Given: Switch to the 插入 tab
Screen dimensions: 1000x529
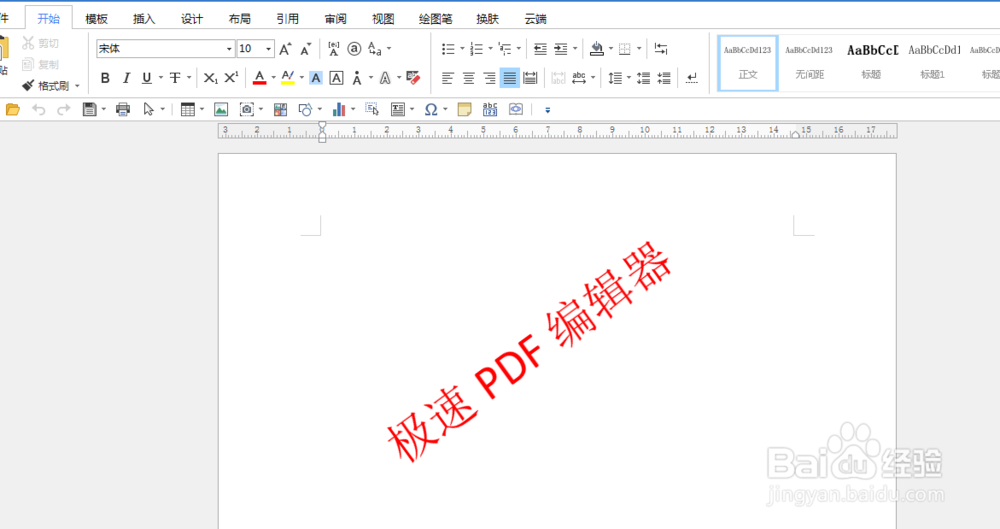Looking at the screenshot, I should point(144,19).
